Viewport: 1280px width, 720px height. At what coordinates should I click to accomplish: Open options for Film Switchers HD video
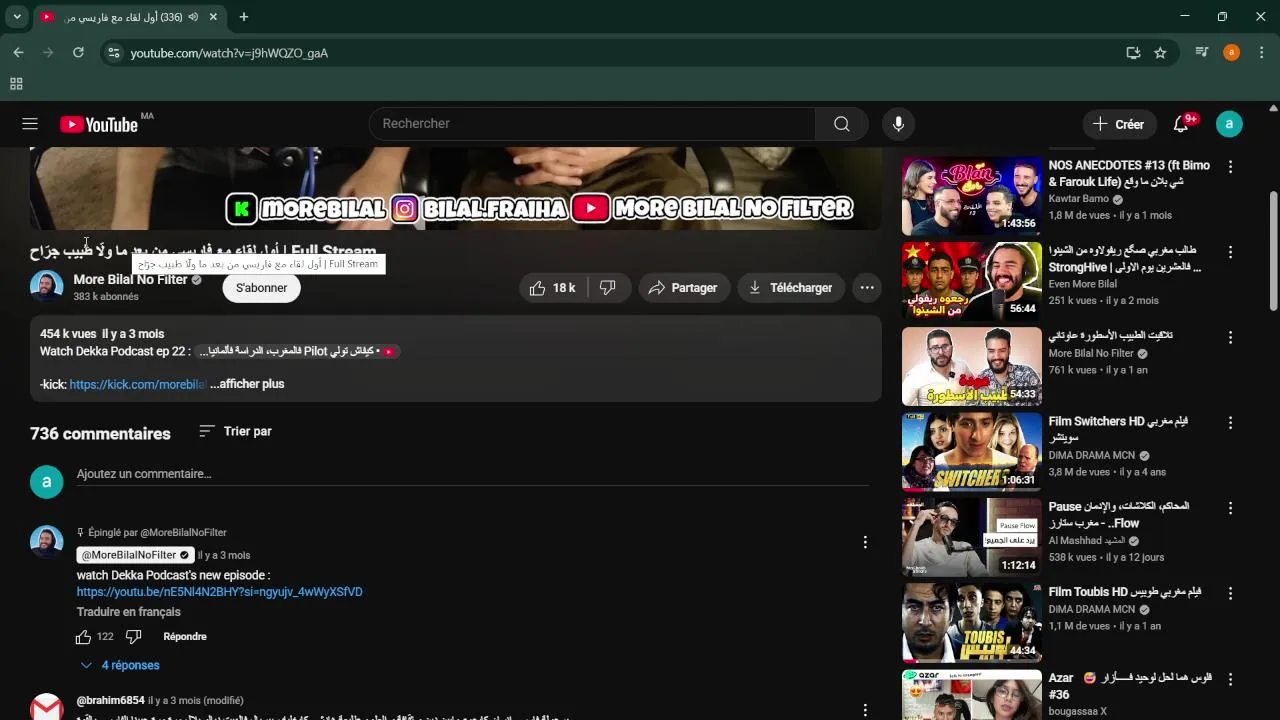tap(1231, 423)
